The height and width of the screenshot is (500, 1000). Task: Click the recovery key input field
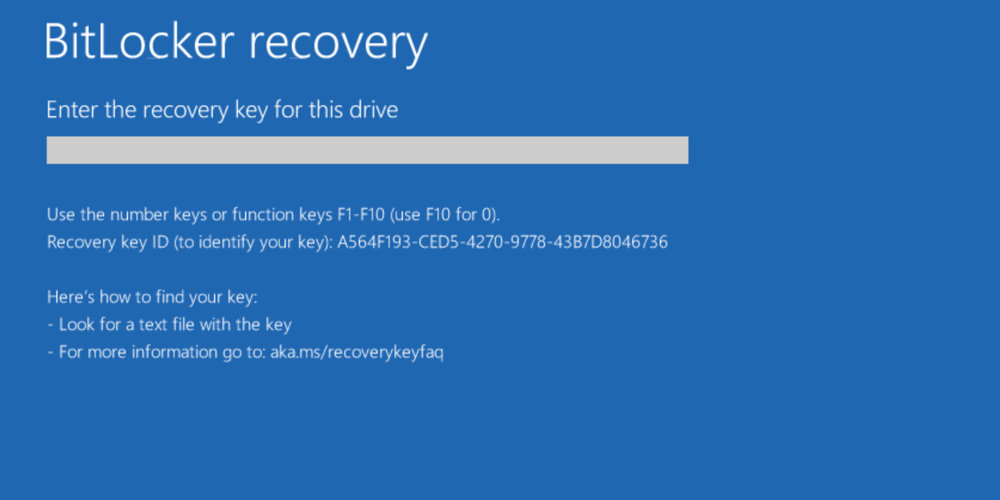coord(367,150)
